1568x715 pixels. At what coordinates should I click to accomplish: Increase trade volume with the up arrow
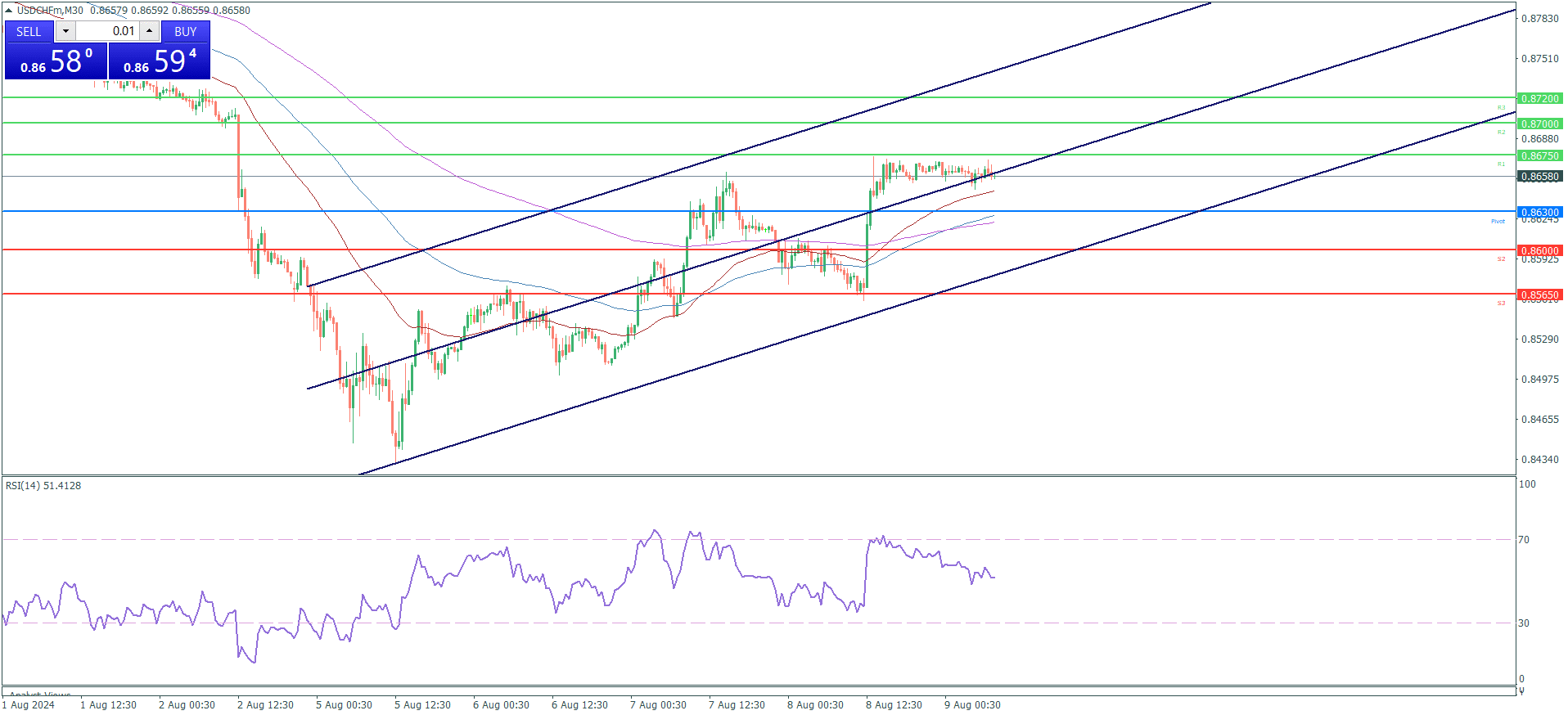[x=150, y=31]
